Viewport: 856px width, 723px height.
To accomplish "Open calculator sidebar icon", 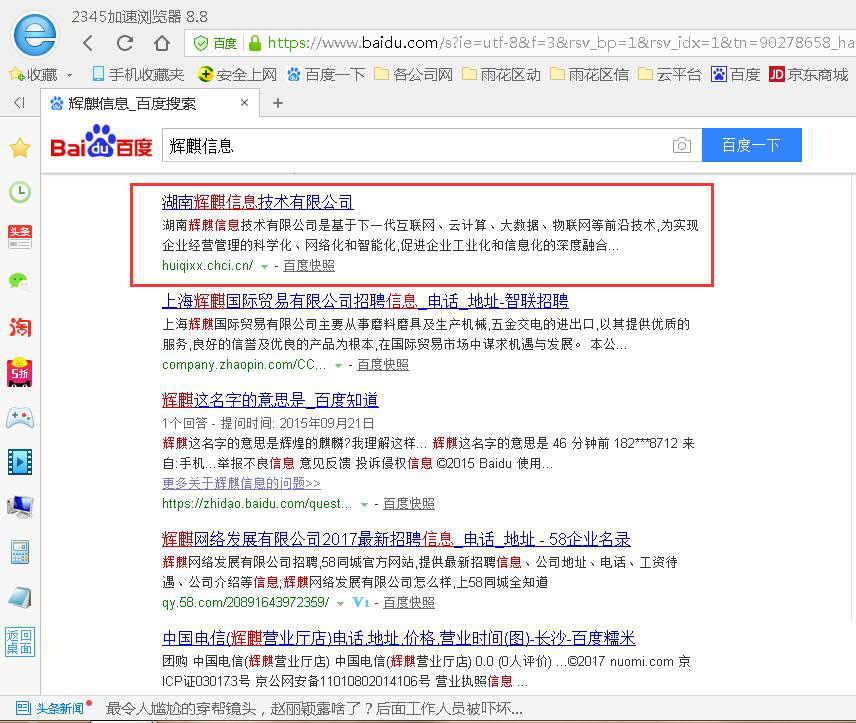I will pos(20,552).
